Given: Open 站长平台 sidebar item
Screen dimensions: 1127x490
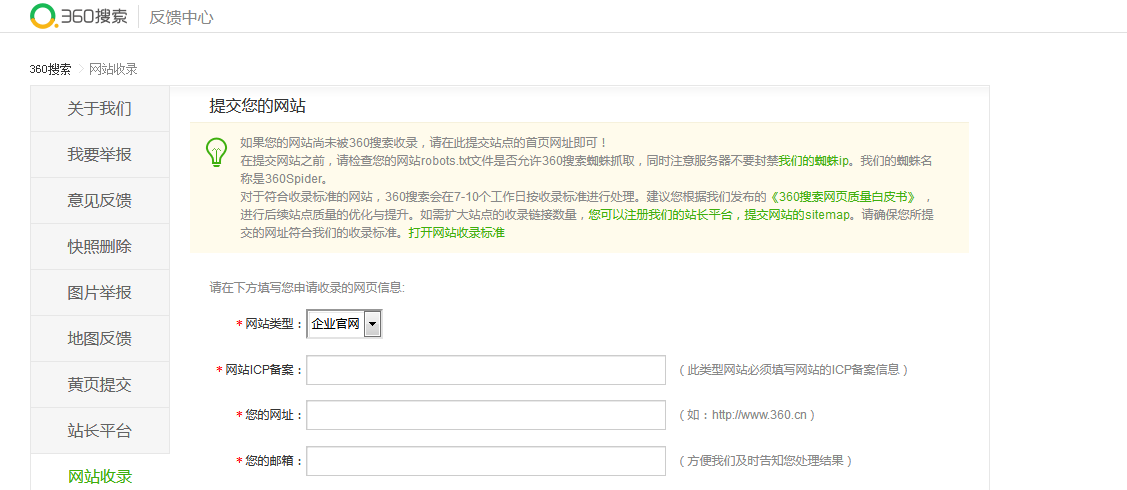Looking at the screenshot, I should pos(100,431).
